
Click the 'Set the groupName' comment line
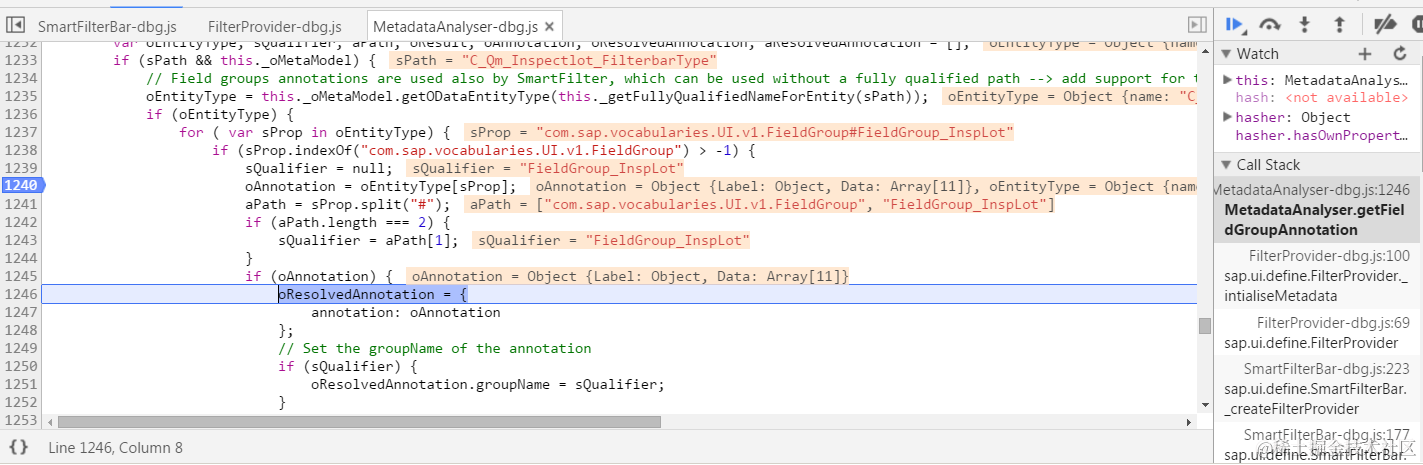(x=435, y=348)
